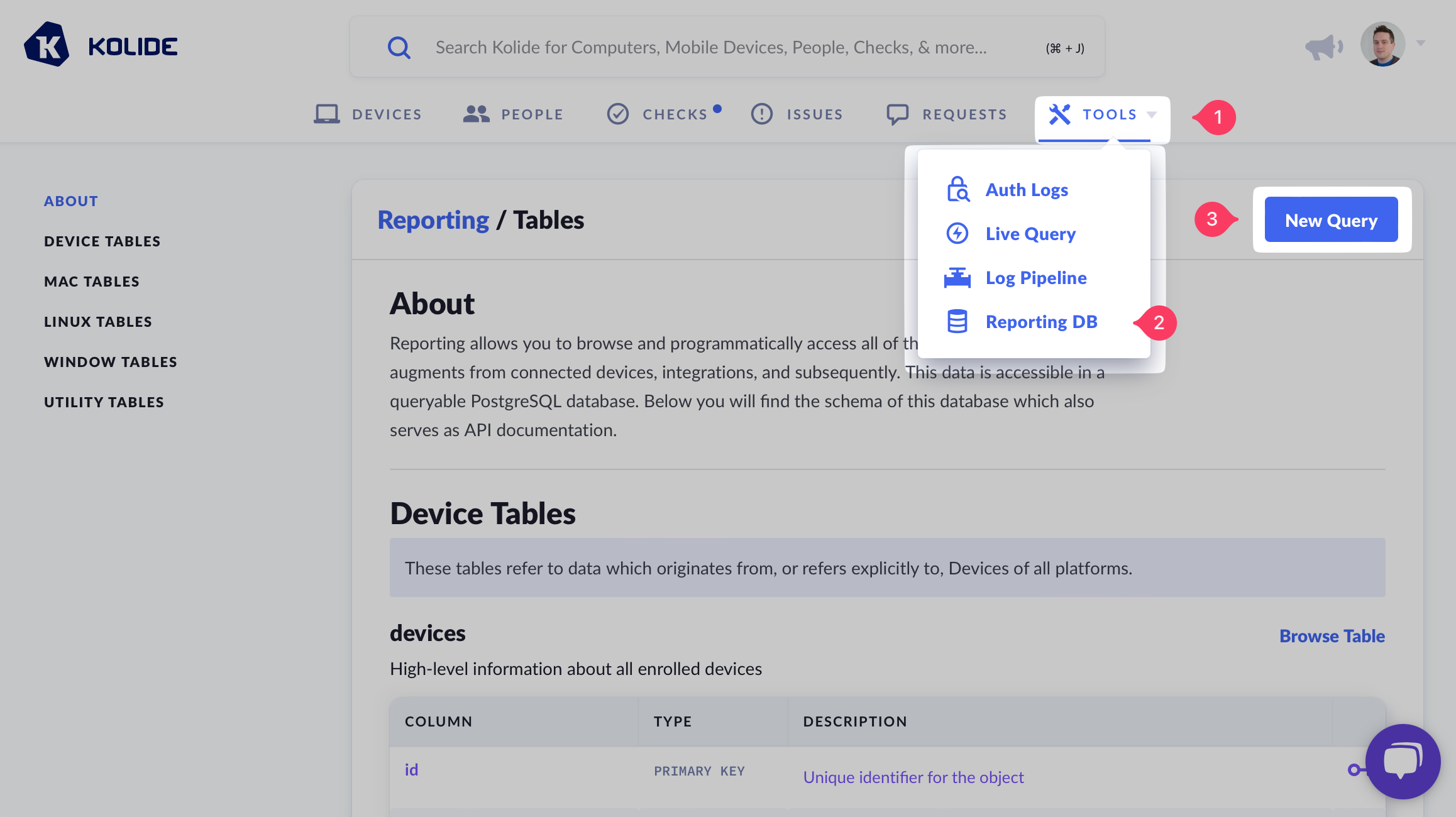
Task: Click the key icon in id row
Action: point(1355,770)
